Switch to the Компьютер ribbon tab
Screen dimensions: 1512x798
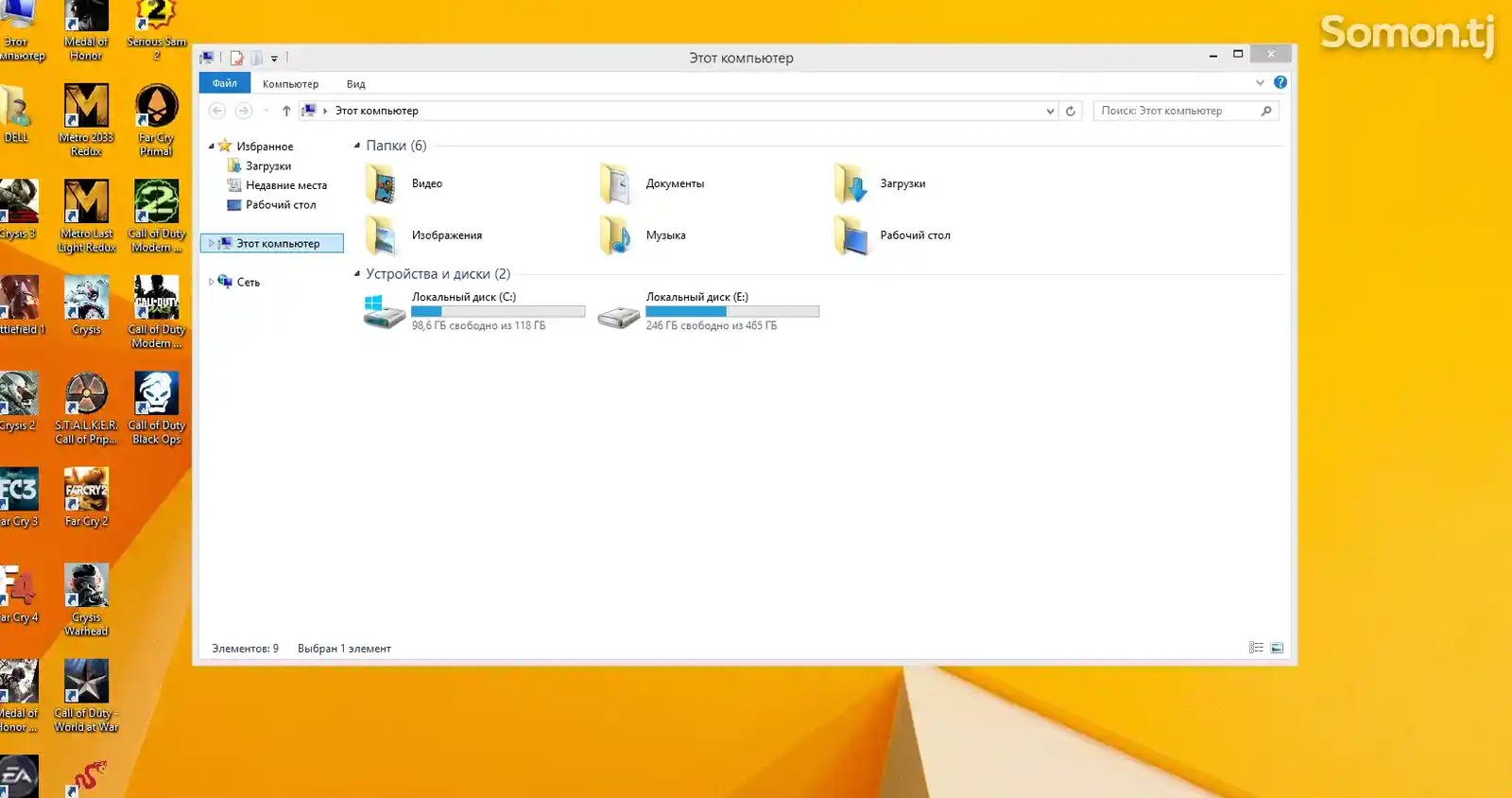tap(290, 83)
